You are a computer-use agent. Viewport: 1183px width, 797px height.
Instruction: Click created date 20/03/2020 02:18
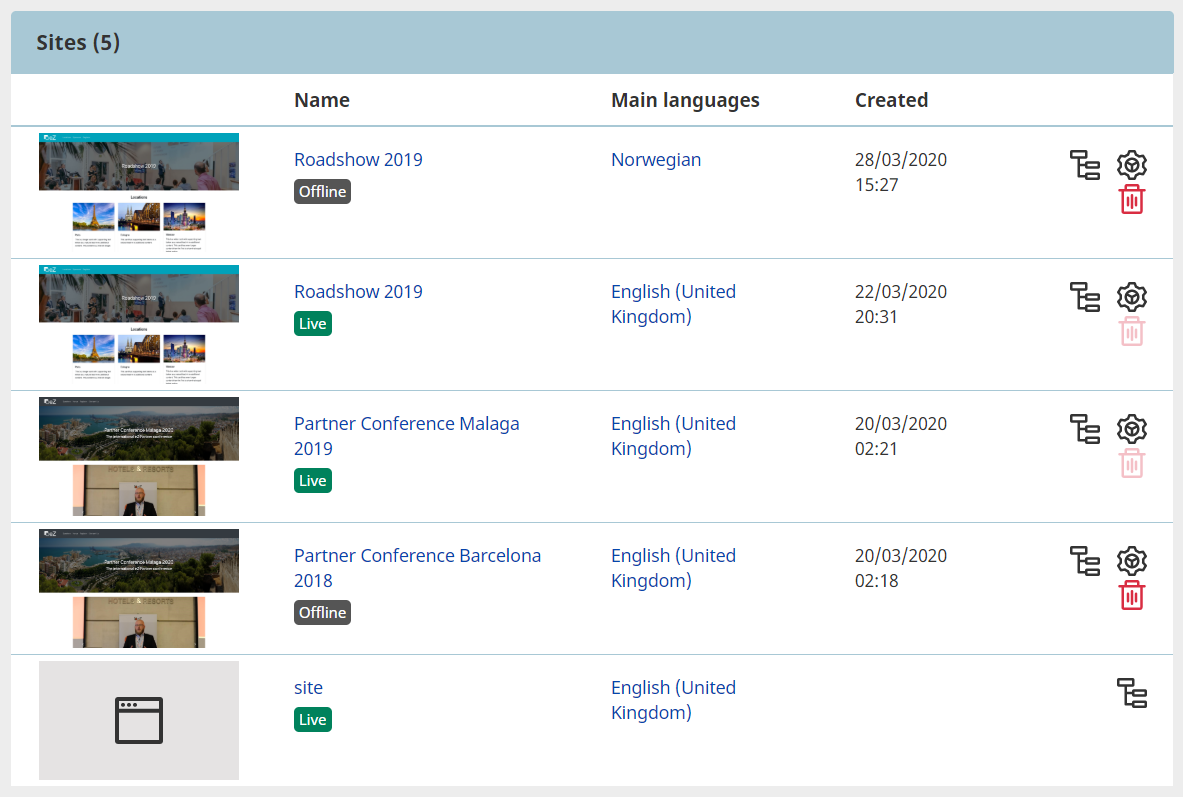(900, 568)
